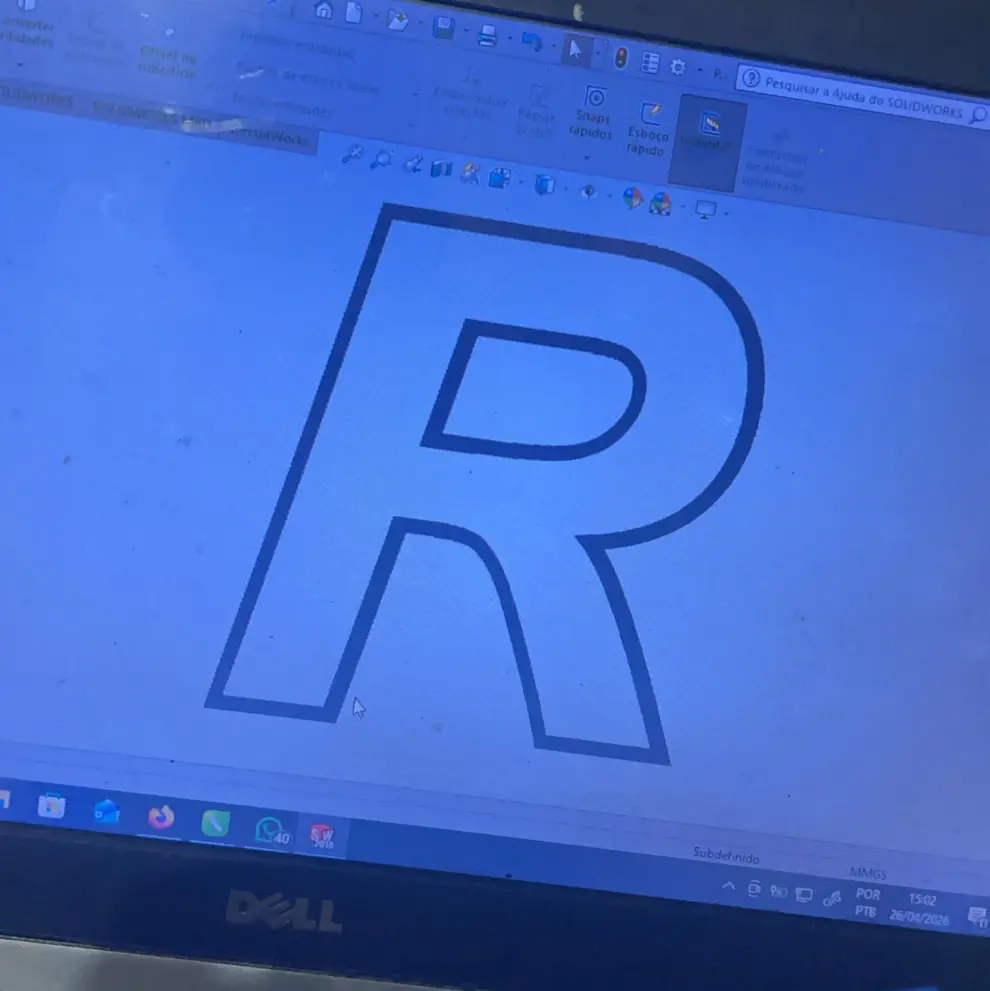The height and width of the screenshot is (991, 990).
Task: Show hidden system tray icons chevron
Action: pyautogui.click(x=728, y=885)
